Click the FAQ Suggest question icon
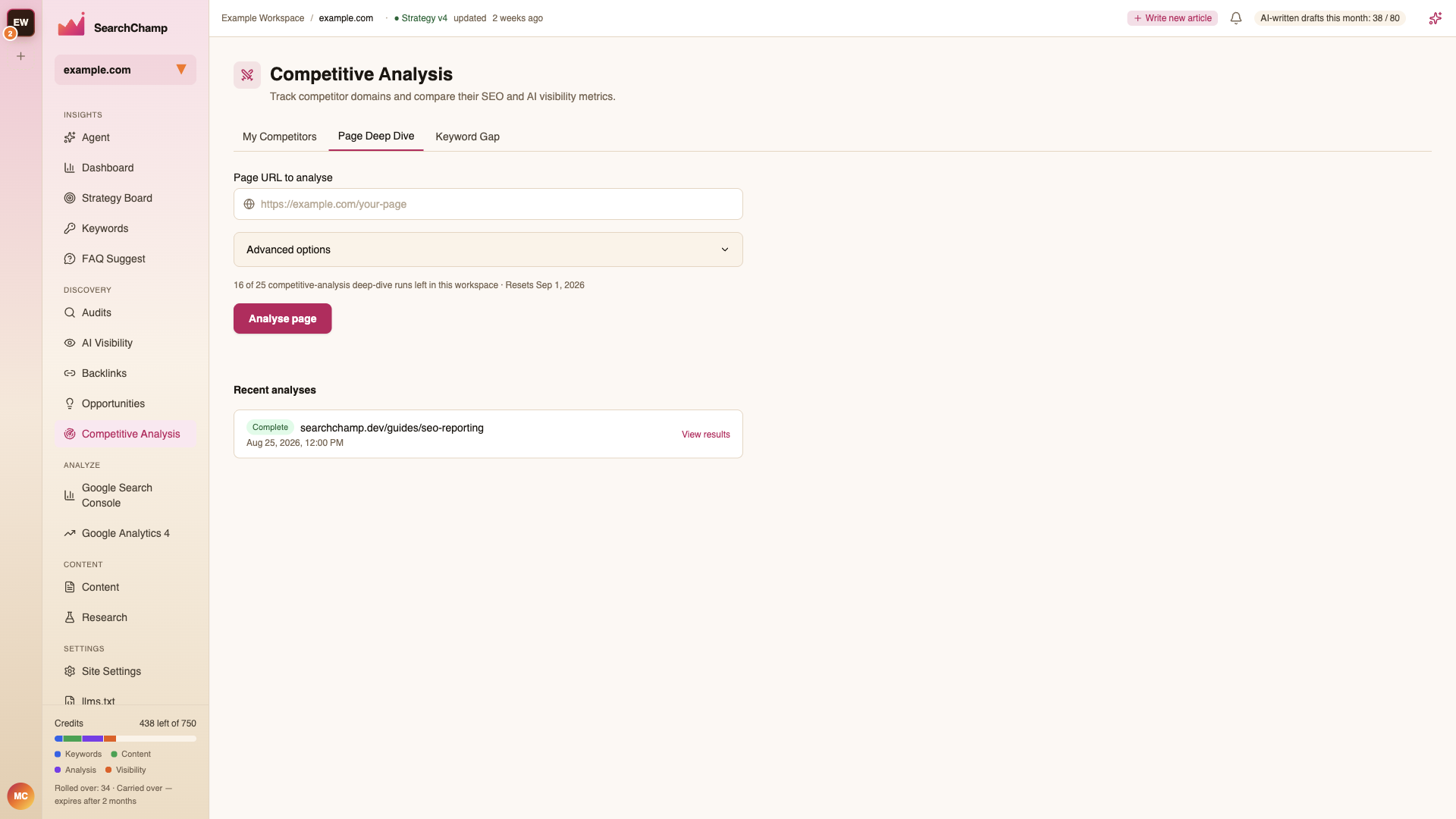The width and height of the screenshot is (1456, 819). (x=70, y=259)
